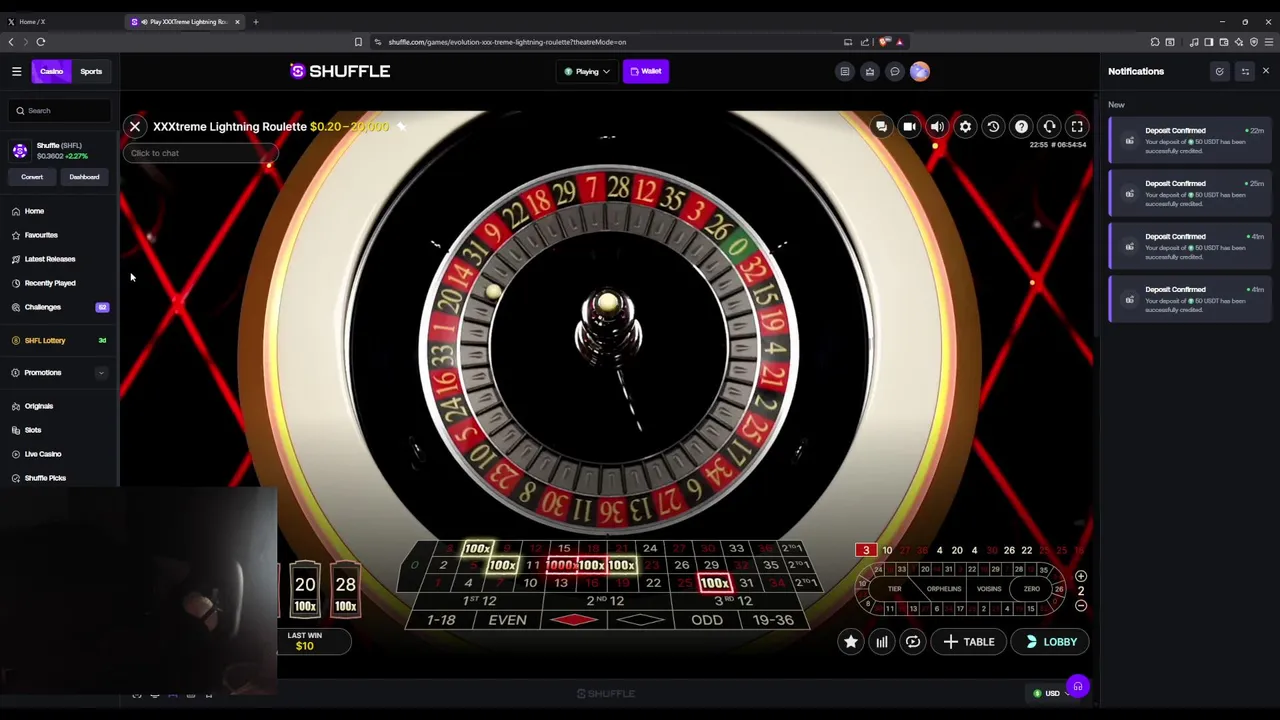Bet on the red diamond
The width and height of the screenshot is (1280, 720).
tap(574, 620)
